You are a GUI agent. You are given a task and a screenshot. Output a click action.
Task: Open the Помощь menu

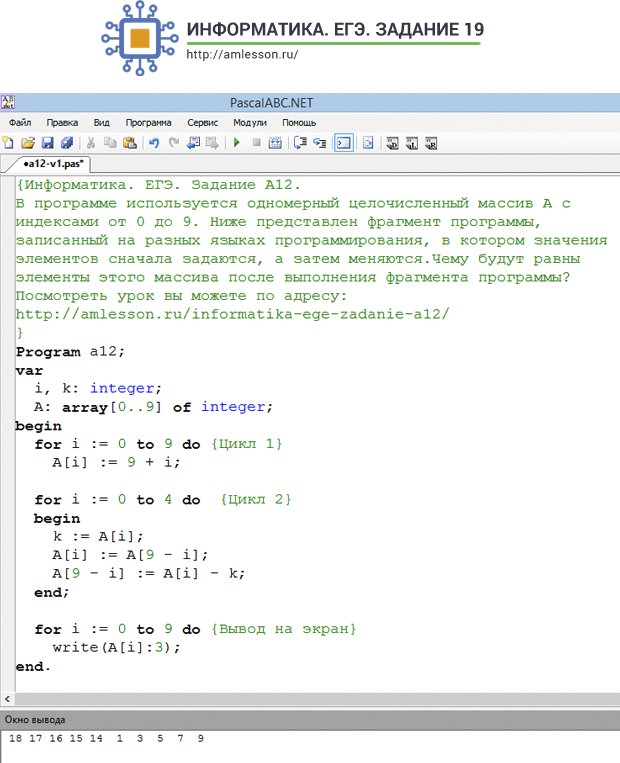299,123
